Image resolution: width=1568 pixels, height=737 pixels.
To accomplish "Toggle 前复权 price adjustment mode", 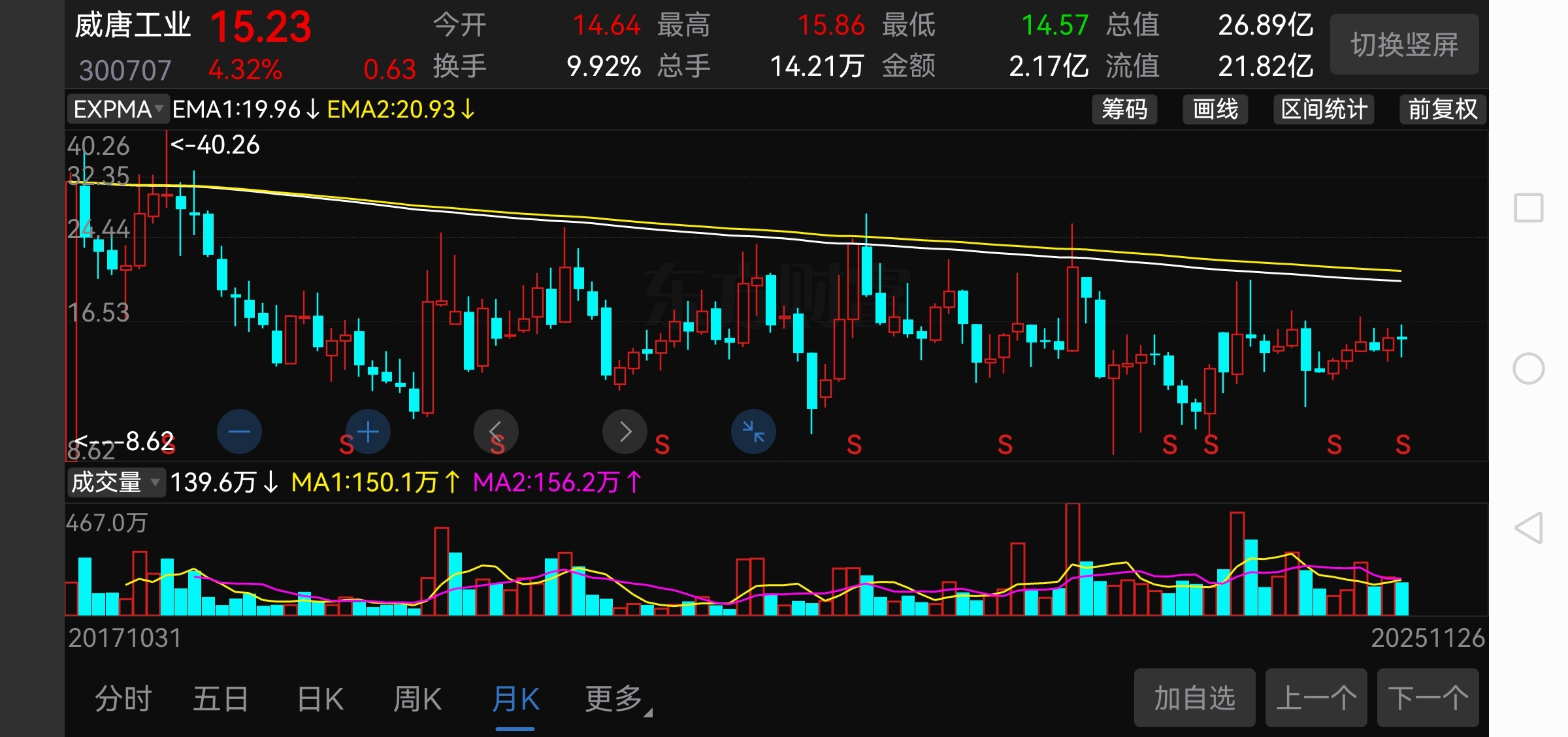I will (1442, 109).
